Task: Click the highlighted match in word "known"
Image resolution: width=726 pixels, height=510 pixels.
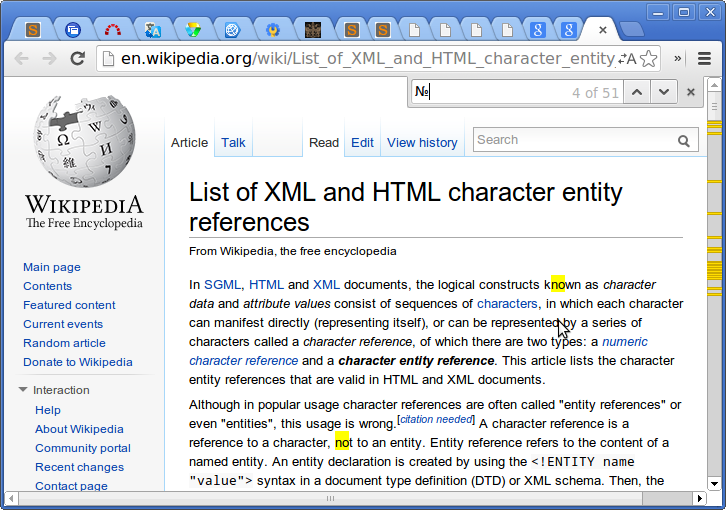Action: point(558,284)
